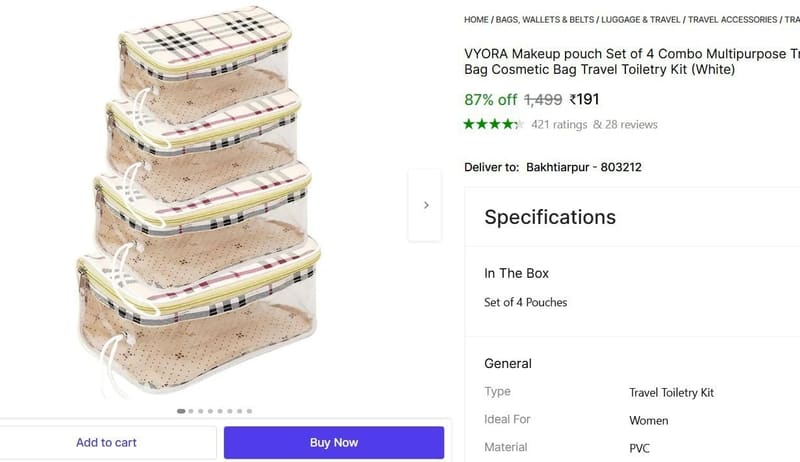The width and height of the screenshot is (800, 462).
Task: Open HOME breadcrumb link
Action: (x=476, y=20)
